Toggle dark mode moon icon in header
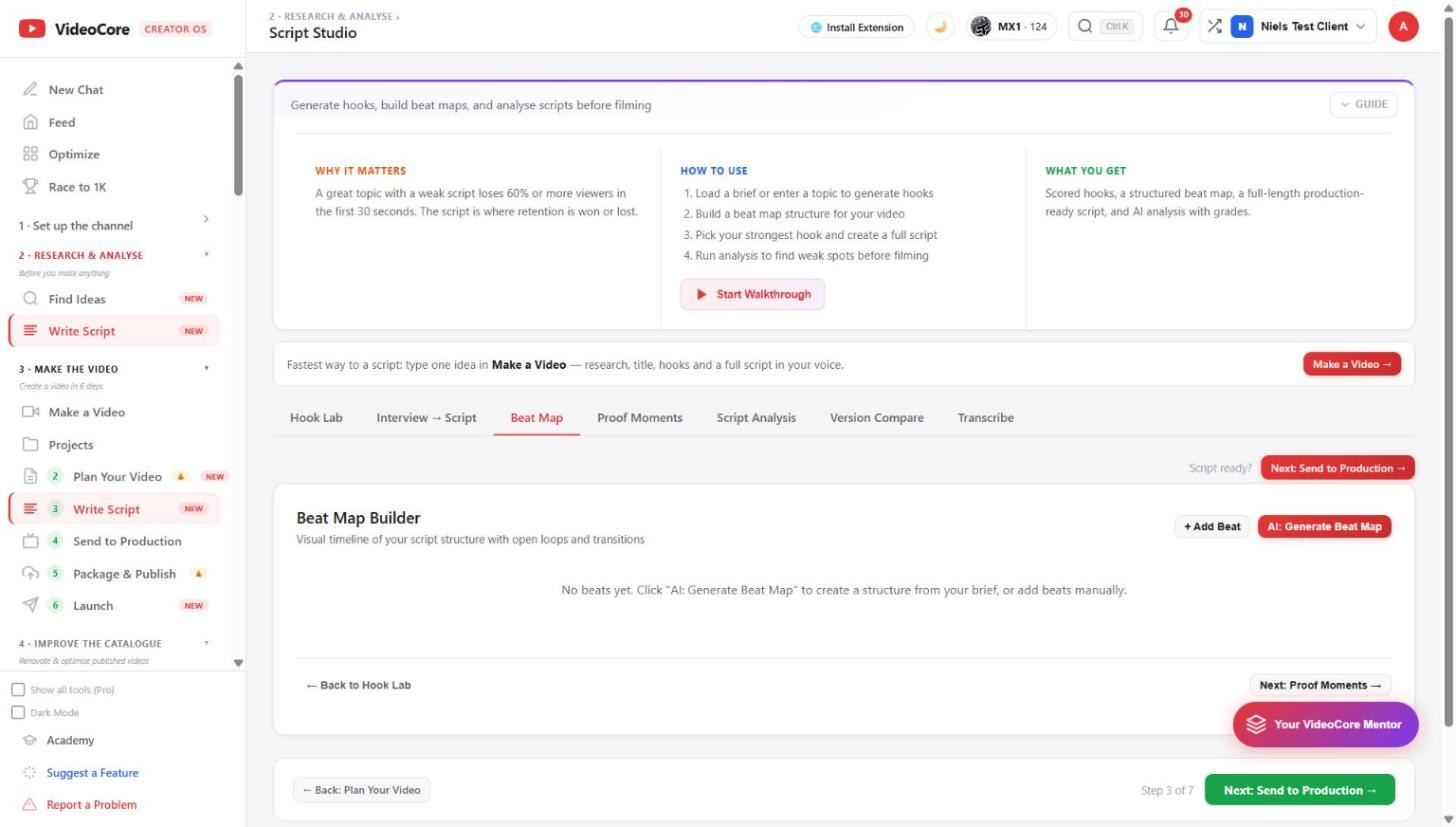 click(940, 27)
